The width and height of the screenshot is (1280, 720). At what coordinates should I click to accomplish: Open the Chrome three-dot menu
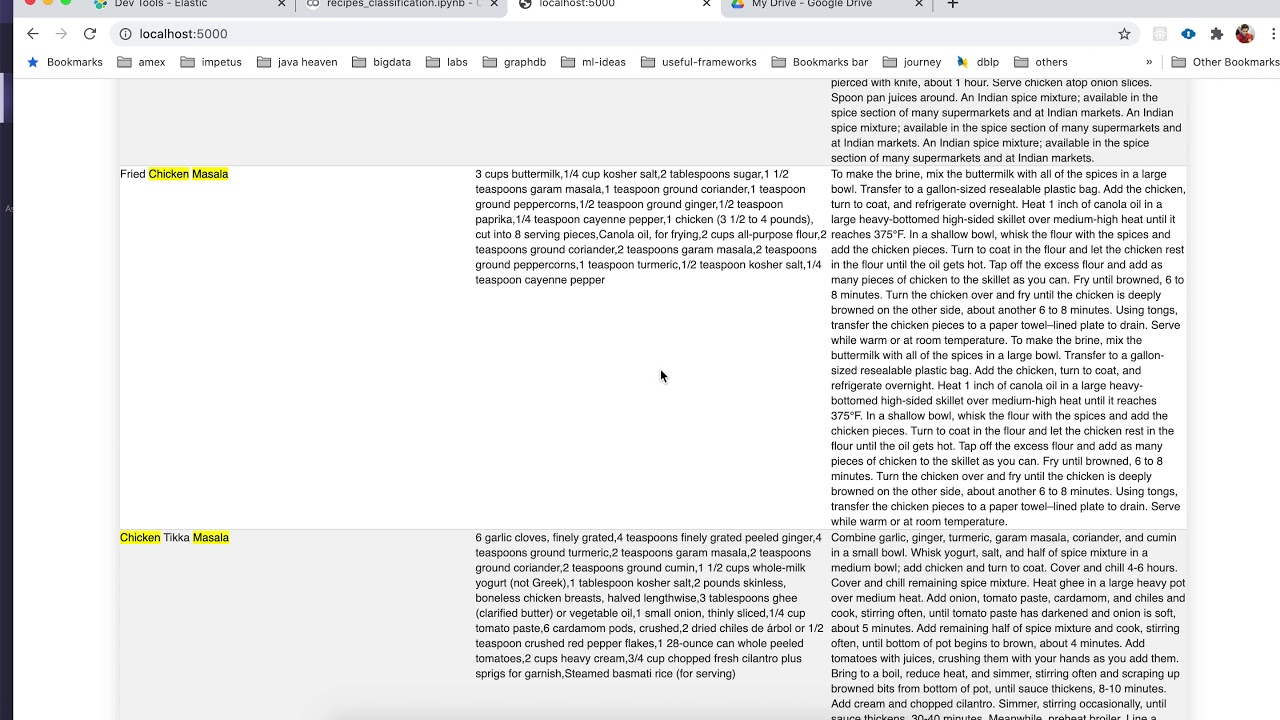1274,34
